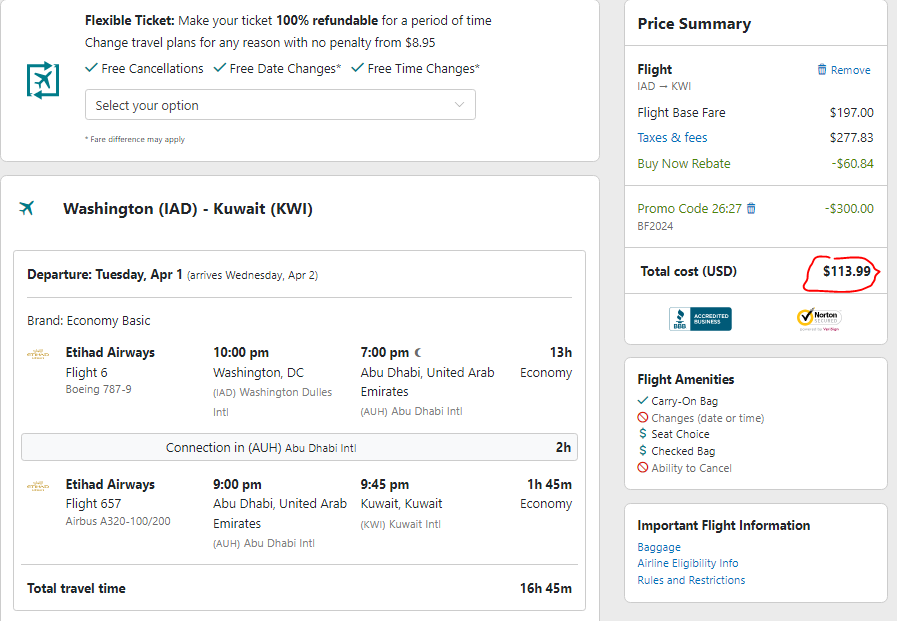This screenshot has width=897, height=621.
Task: Click the dollar icon beside Seat Choice
Action: (x=643, y=433)
